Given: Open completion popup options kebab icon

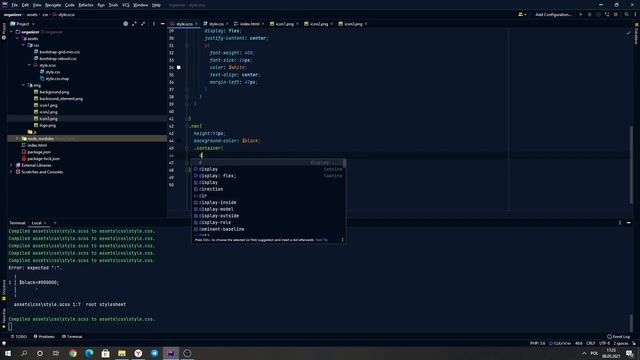Looking at the screenshot, I should click(x=342, y=240).
